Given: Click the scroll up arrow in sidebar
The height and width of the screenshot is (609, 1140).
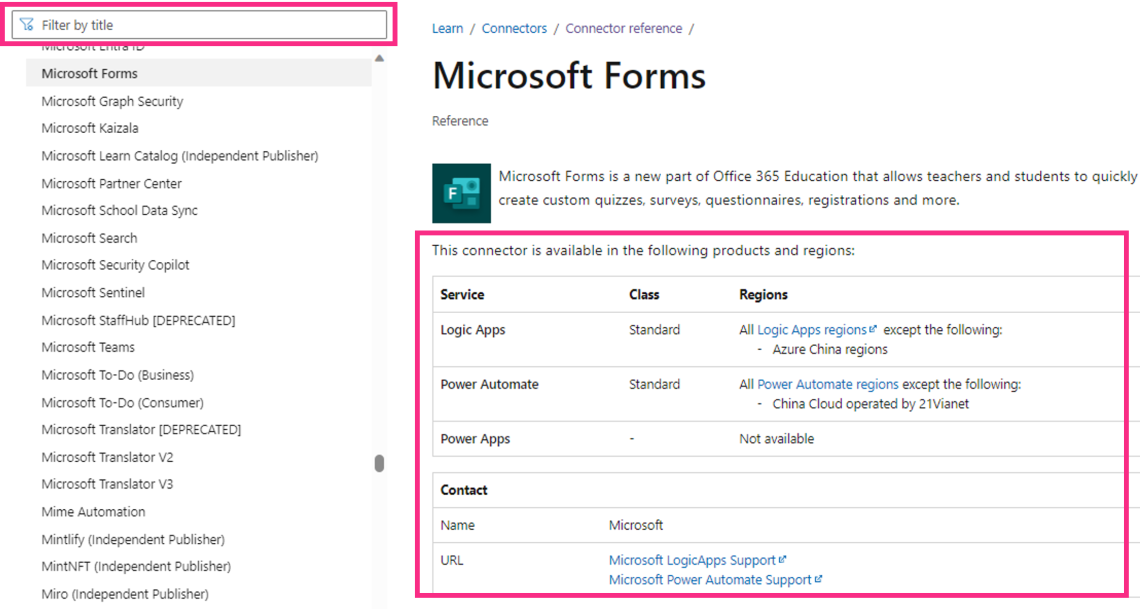Looking at the screenshot, I should tap(379, 58).
